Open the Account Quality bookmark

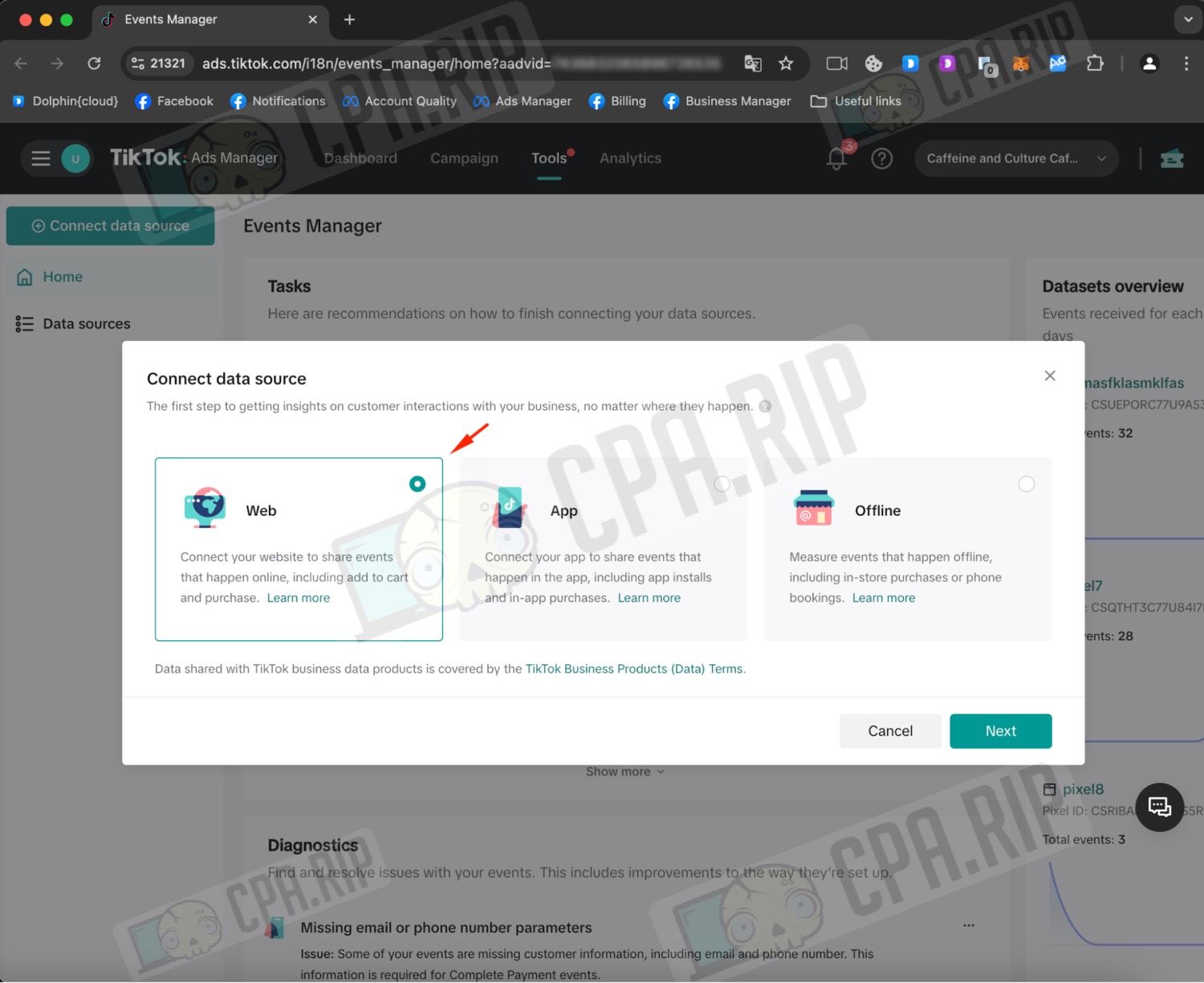(x=400, y=101)
